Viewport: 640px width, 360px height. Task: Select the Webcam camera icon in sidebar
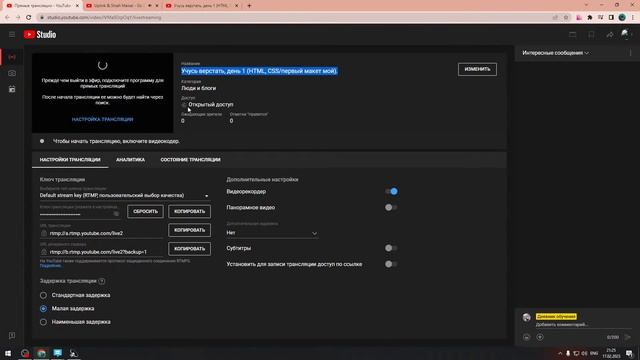pos(12,73)
